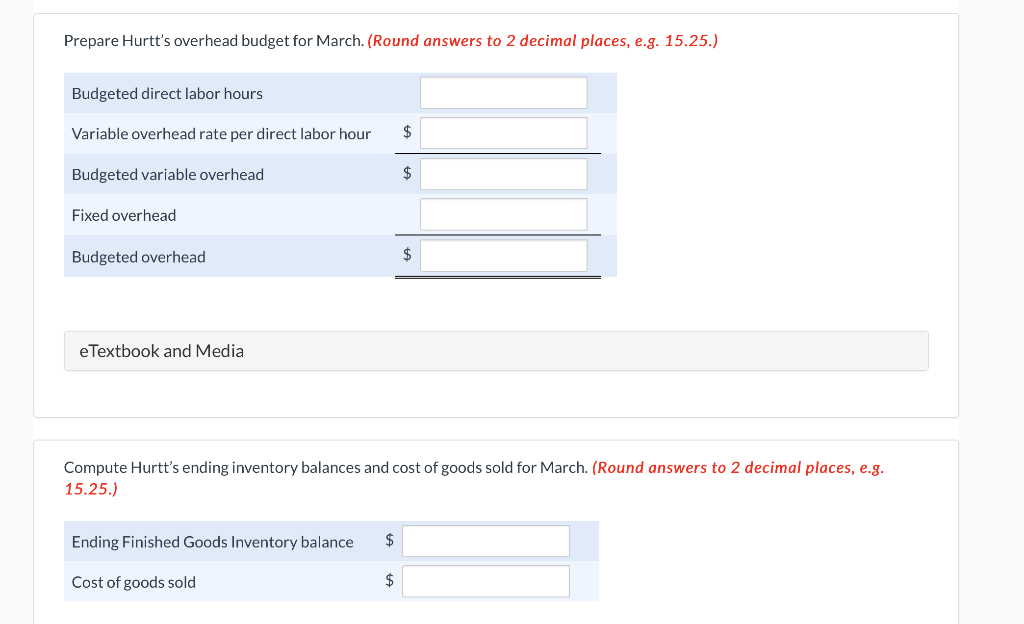1024x624 pixels.
Task: Select the 'Budgeted overhead' row label
Action: coord(138,257)
